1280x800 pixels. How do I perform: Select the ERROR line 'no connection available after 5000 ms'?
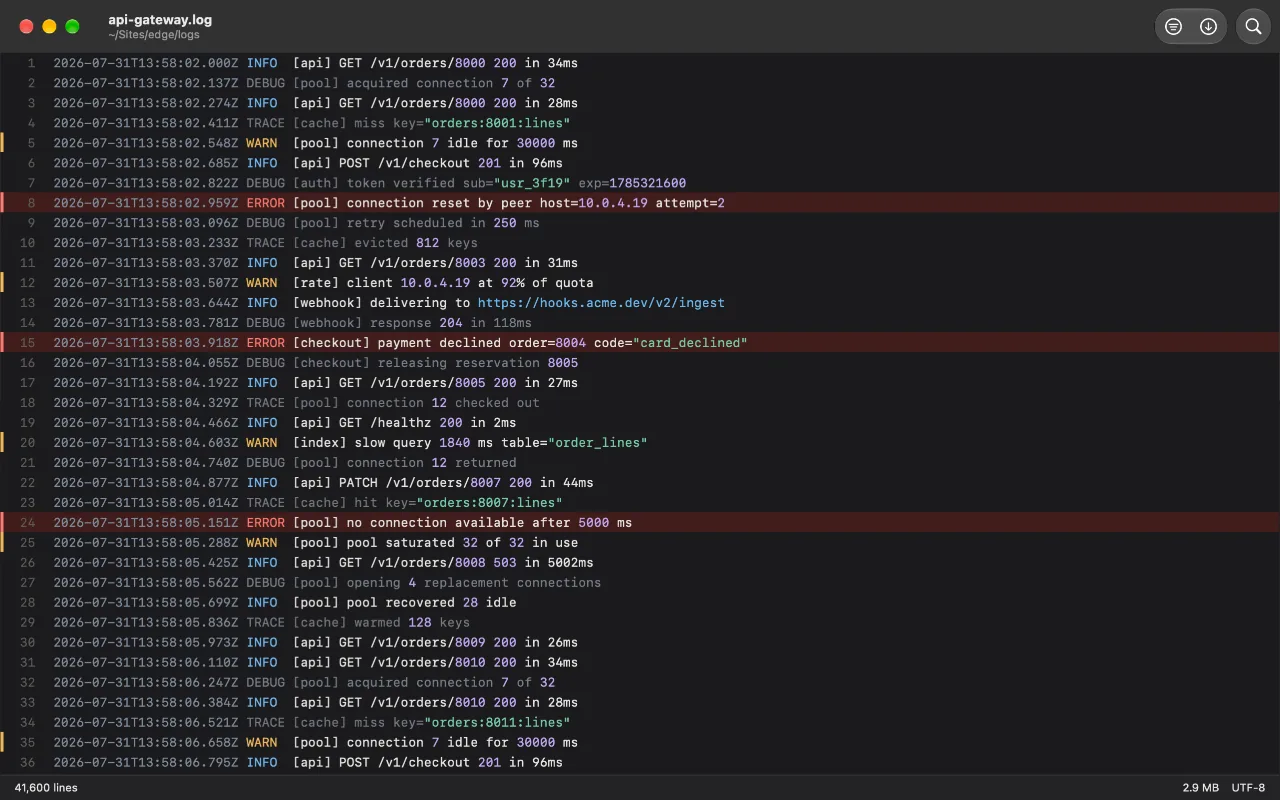[640, 523]
